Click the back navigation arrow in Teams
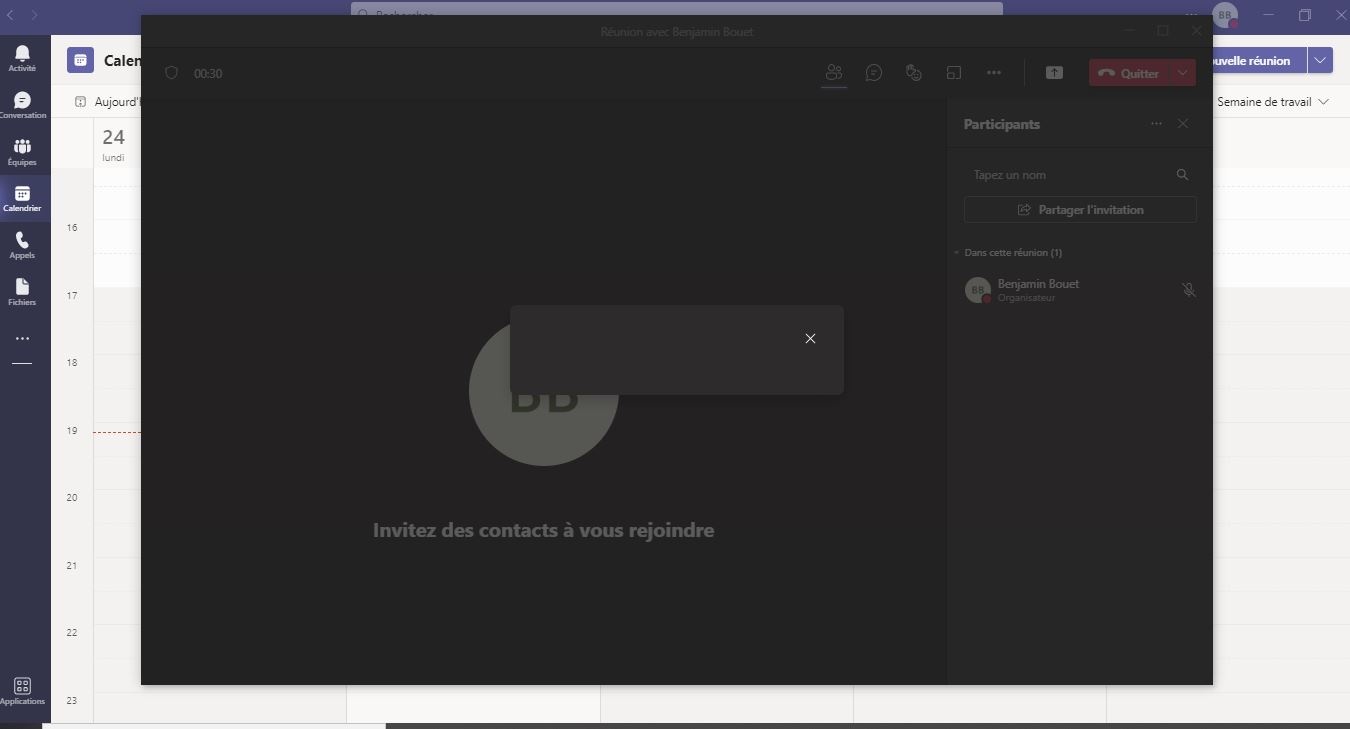This screenshot has width=1350, height=729. 10,15
